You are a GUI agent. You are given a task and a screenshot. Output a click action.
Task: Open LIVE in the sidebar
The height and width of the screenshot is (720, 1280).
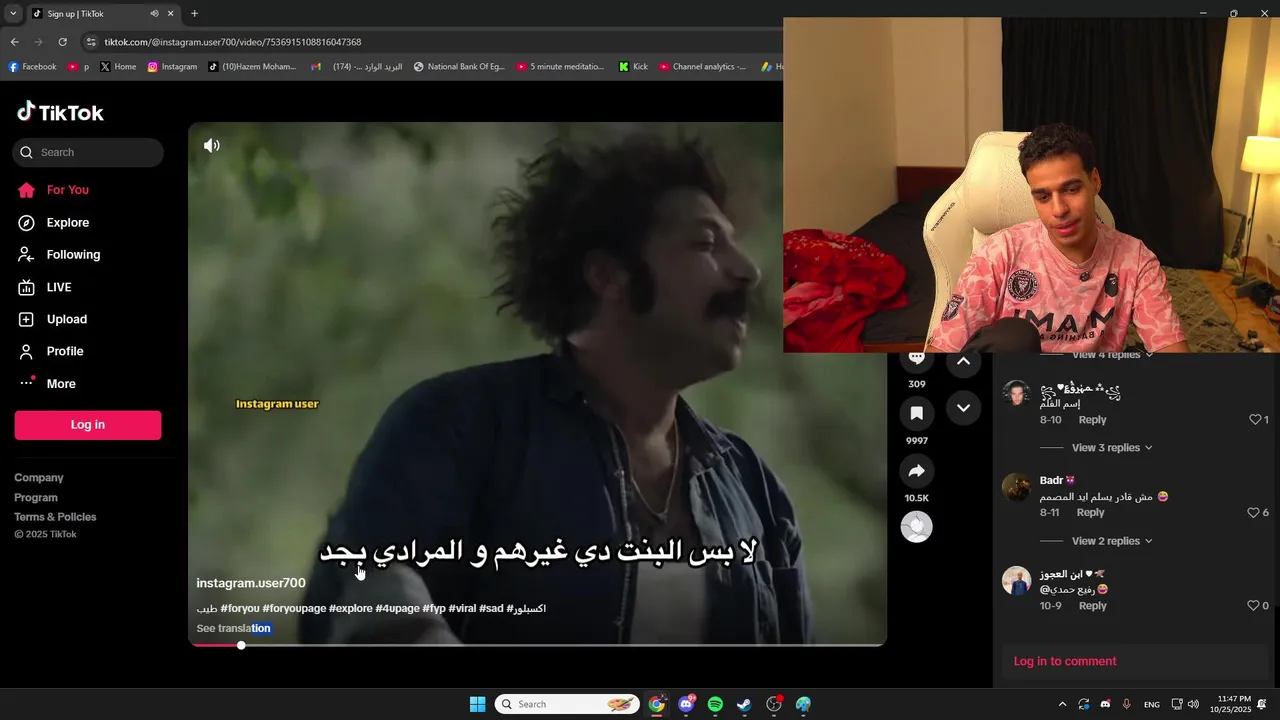click(45, 287)
